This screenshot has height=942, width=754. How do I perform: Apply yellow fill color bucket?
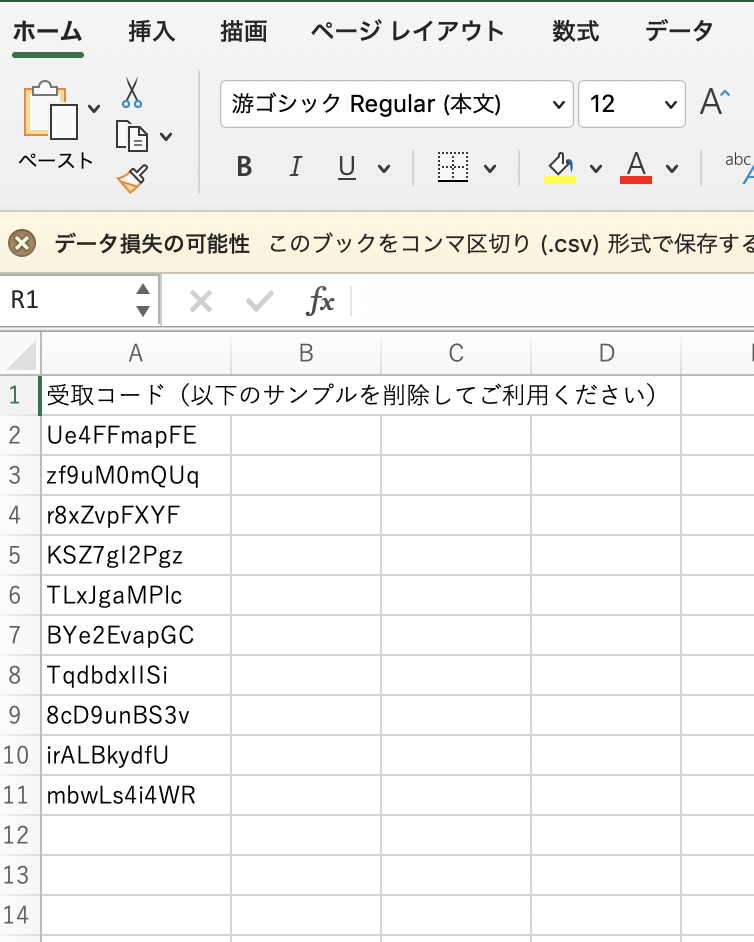coord(560,168)
